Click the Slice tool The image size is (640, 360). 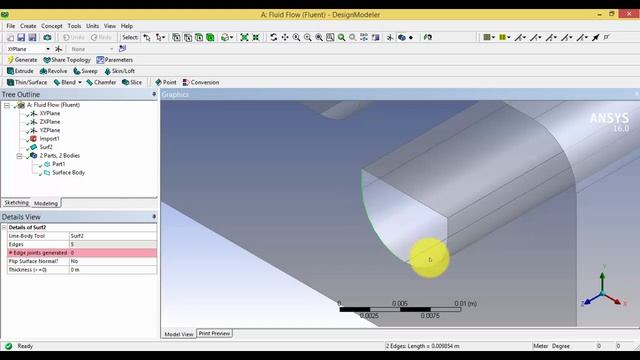[x=132, y=82]
